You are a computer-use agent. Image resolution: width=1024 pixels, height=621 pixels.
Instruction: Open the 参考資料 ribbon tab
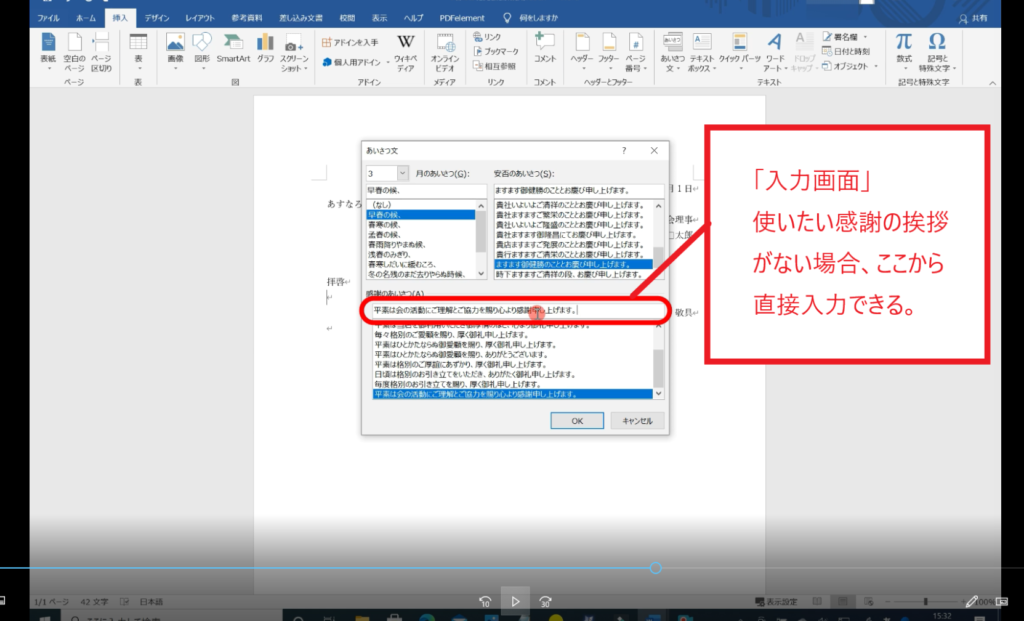(x=248, y=18)
